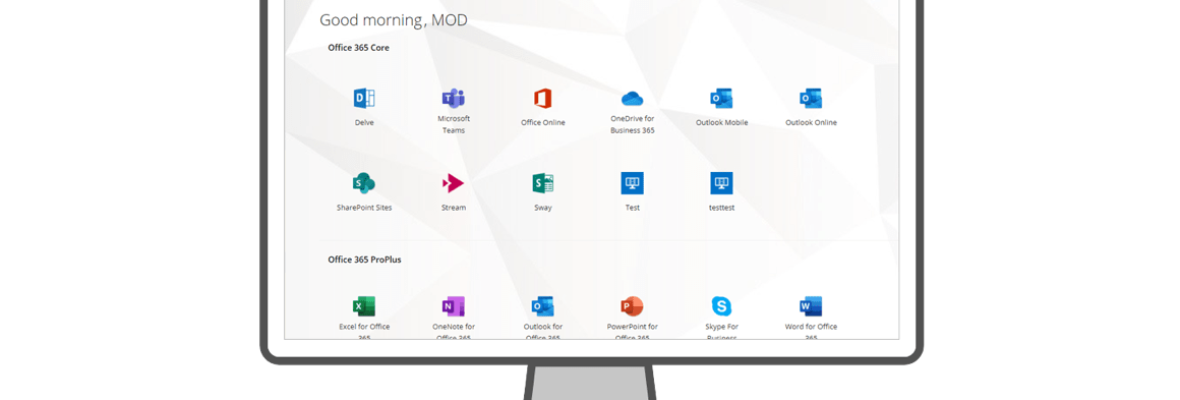Viewport: 1180px width, 400px height.
Task: Click the SharePoint Sites label
Action: point(364,208)
